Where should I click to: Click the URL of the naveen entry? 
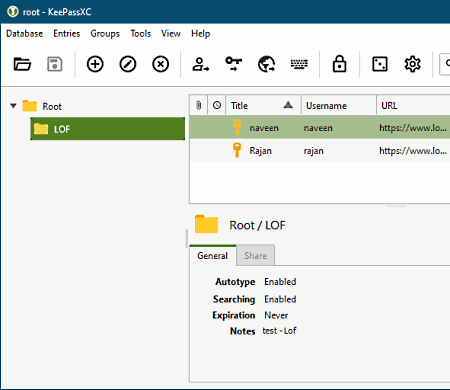point(413,128)
